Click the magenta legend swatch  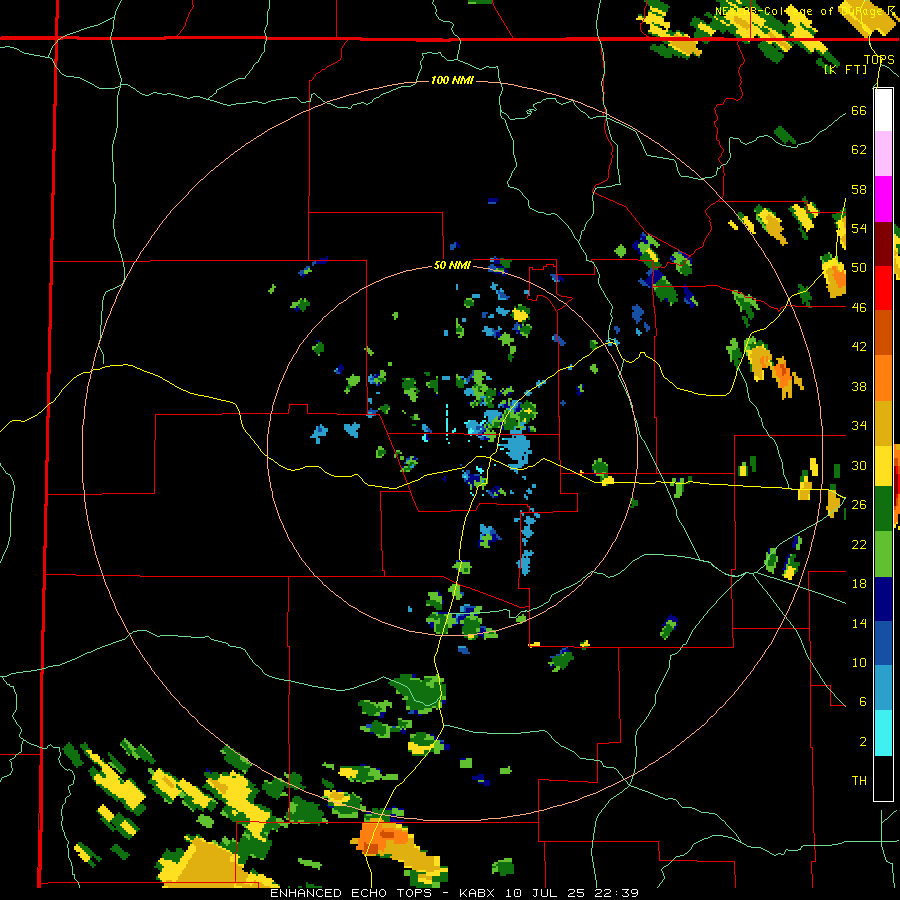[883, 199]
